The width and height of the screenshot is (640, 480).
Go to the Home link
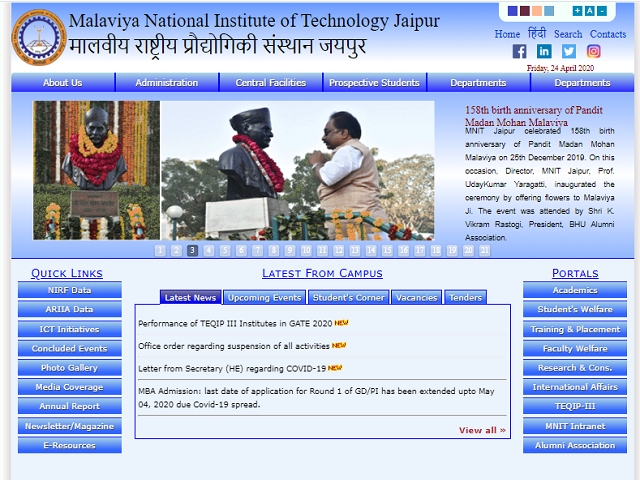[507, 34]
